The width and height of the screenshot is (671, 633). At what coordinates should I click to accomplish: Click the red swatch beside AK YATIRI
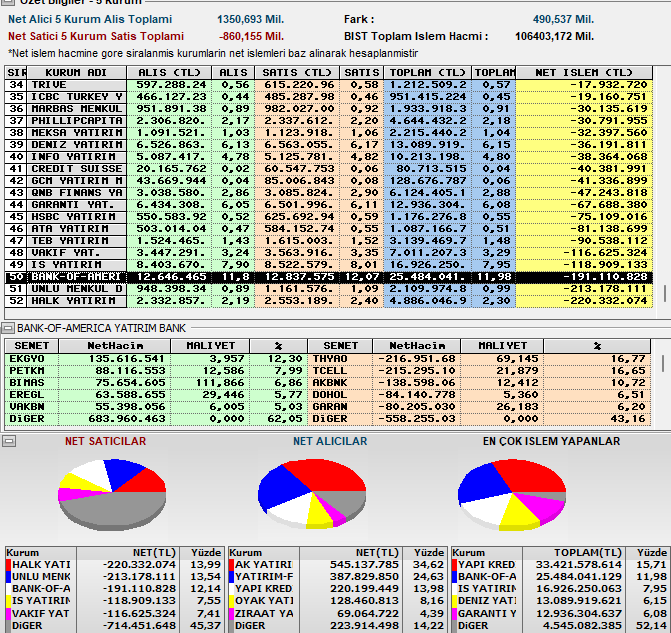(232, 565)
